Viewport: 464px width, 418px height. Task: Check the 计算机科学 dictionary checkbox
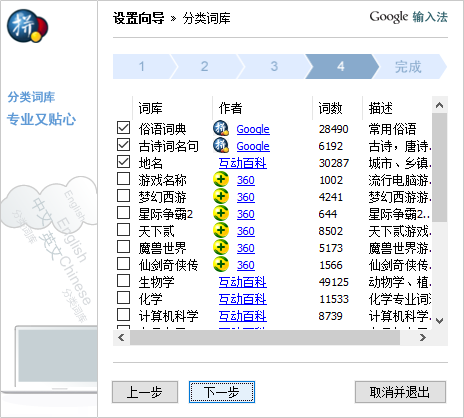(x=123, y=314)
